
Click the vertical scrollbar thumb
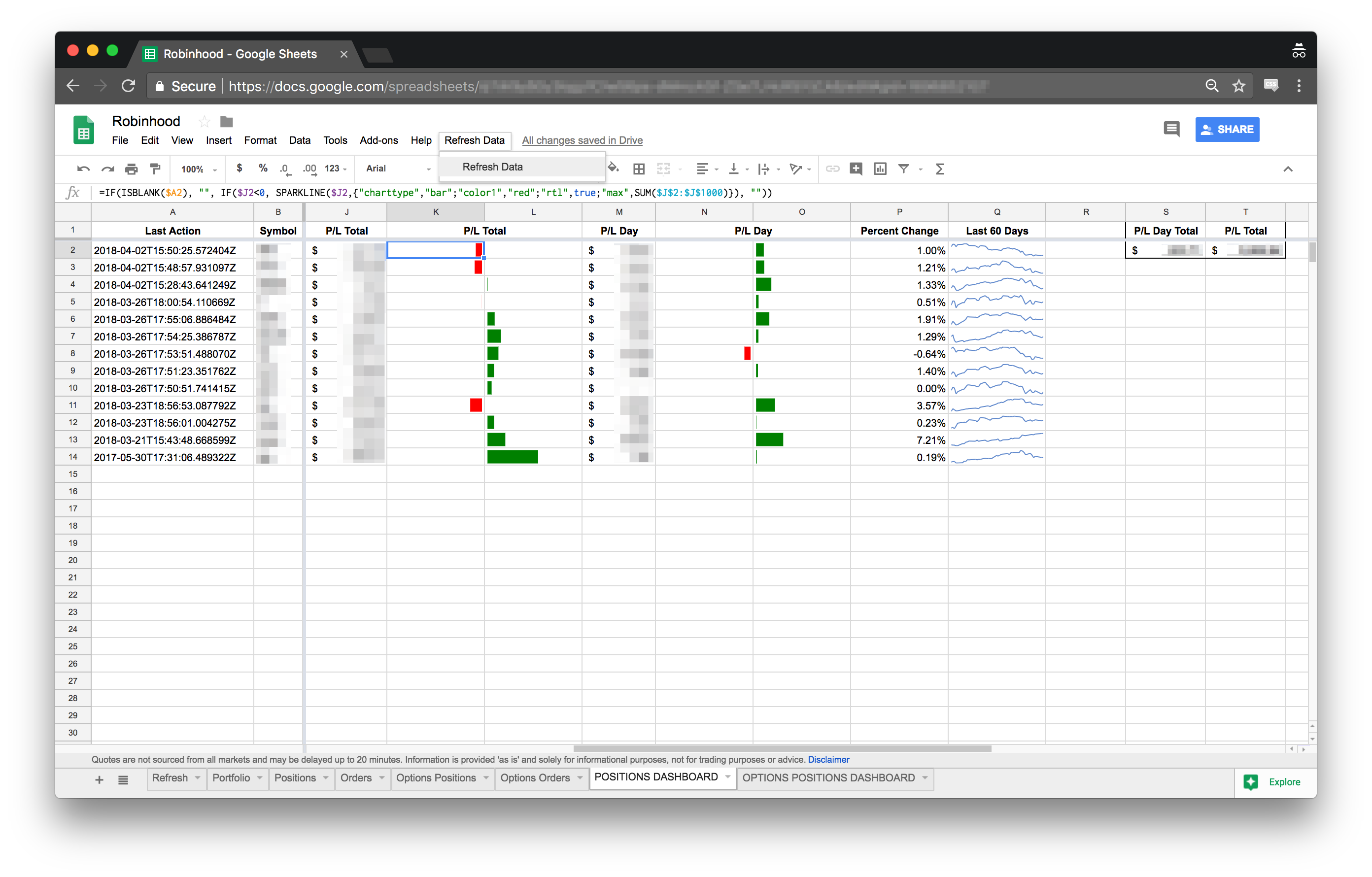pyautogui.click(x=1312, y=252)
